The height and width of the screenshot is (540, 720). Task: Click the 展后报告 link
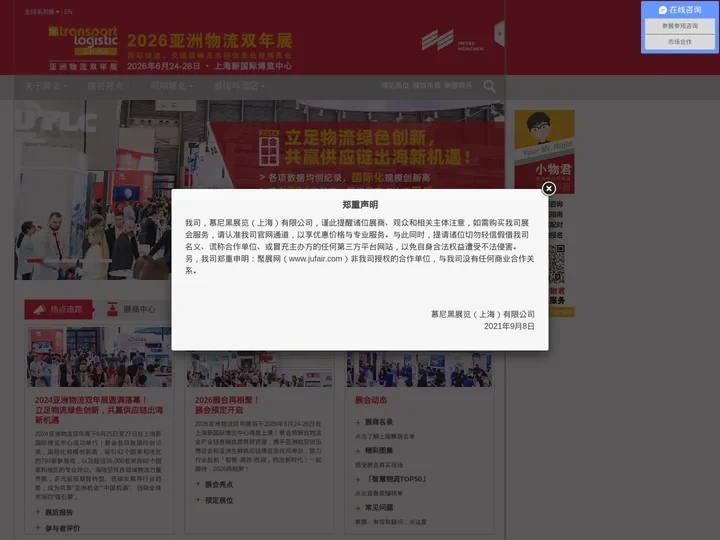click(59, 512)
